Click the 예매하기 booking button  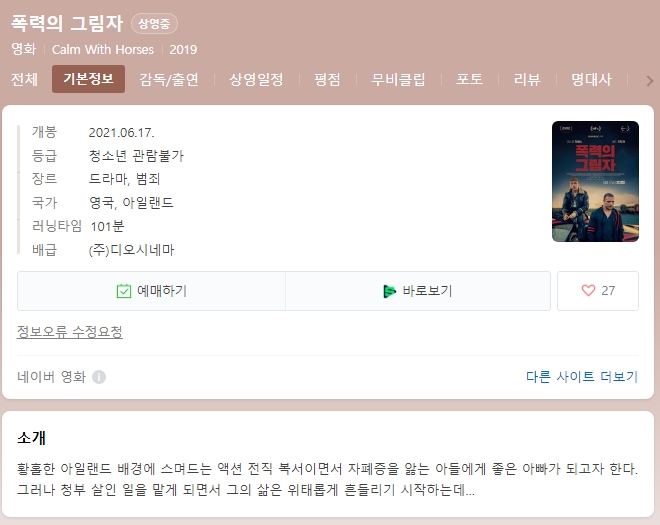click(151, 291)
